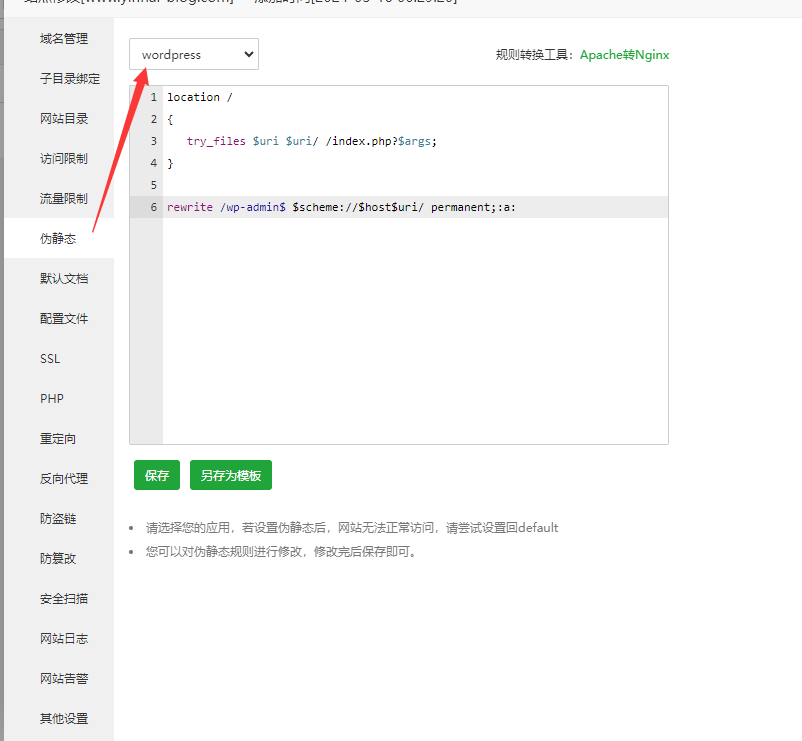Click empty line 5 in the editor
The width and height of the screenshot is (802, 741).
(x=415, y=185)
